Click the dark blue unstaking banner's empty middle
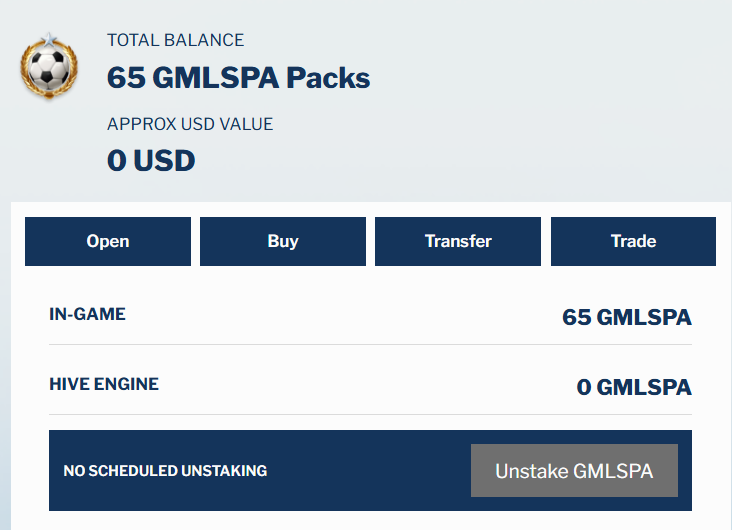Image resolution: width=732 pixels, height=530 pixels. pyautogui.click(x=370, y=471)
